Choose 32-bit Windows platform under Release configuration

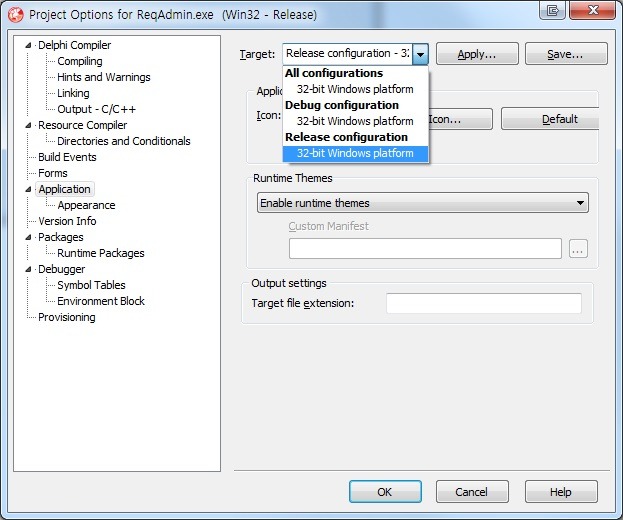pos(355,153)
